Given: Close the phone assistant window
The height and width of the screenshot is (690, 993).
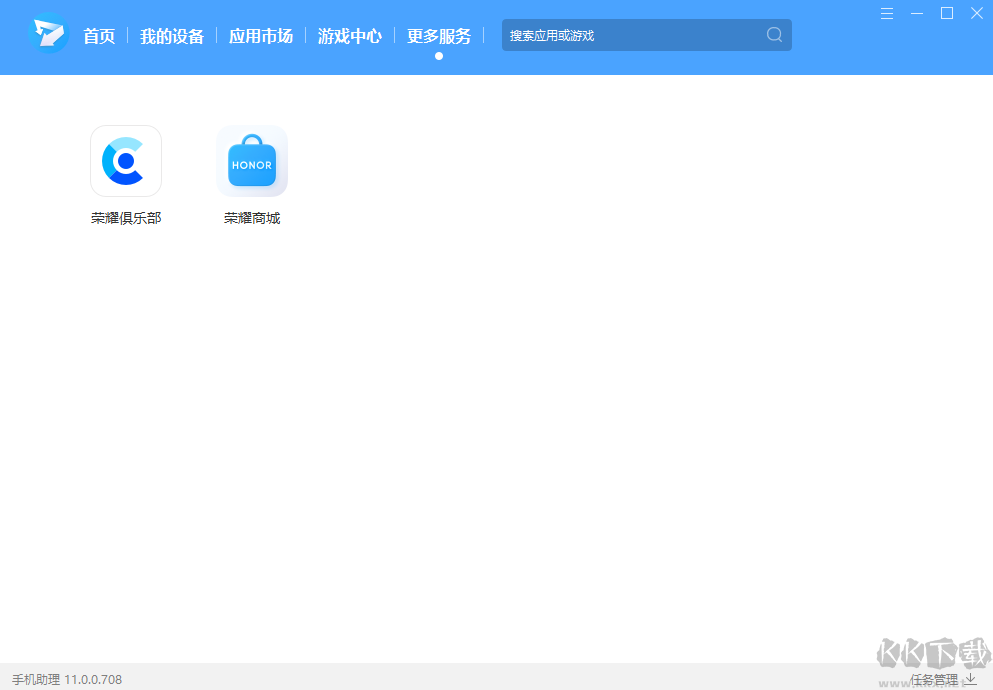Looking at the screenshot, I should [x=977, y=13].
